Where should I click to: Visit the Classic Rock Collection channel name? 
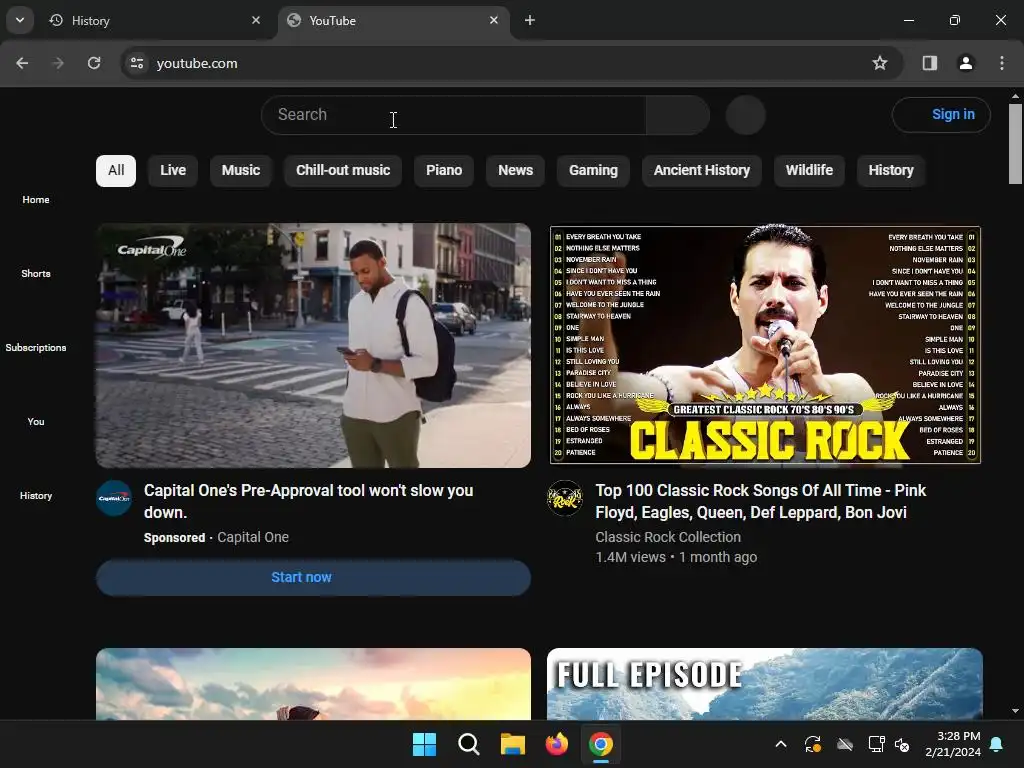click(668, 537)
